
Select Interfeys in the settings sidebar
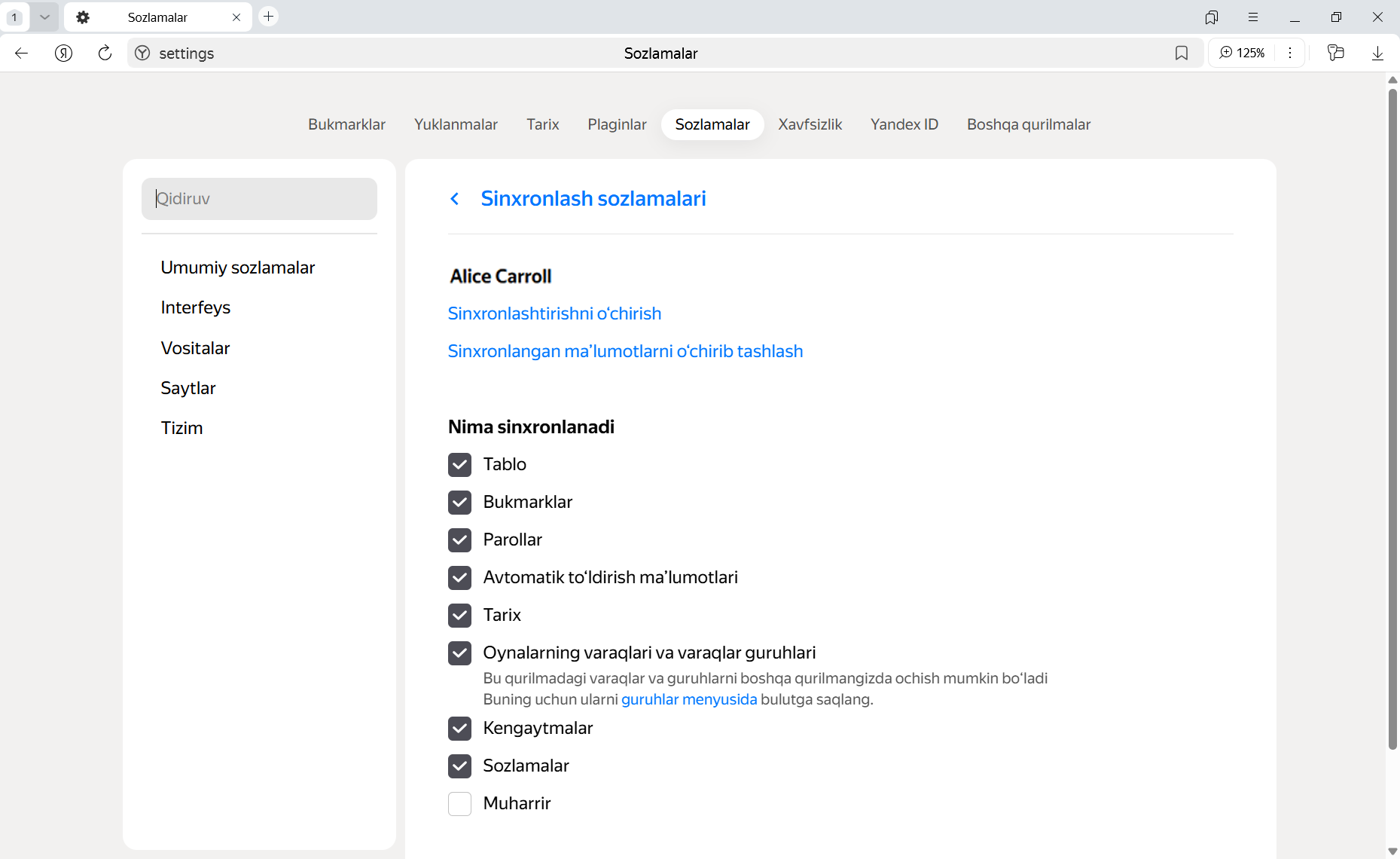pos(195,307)
